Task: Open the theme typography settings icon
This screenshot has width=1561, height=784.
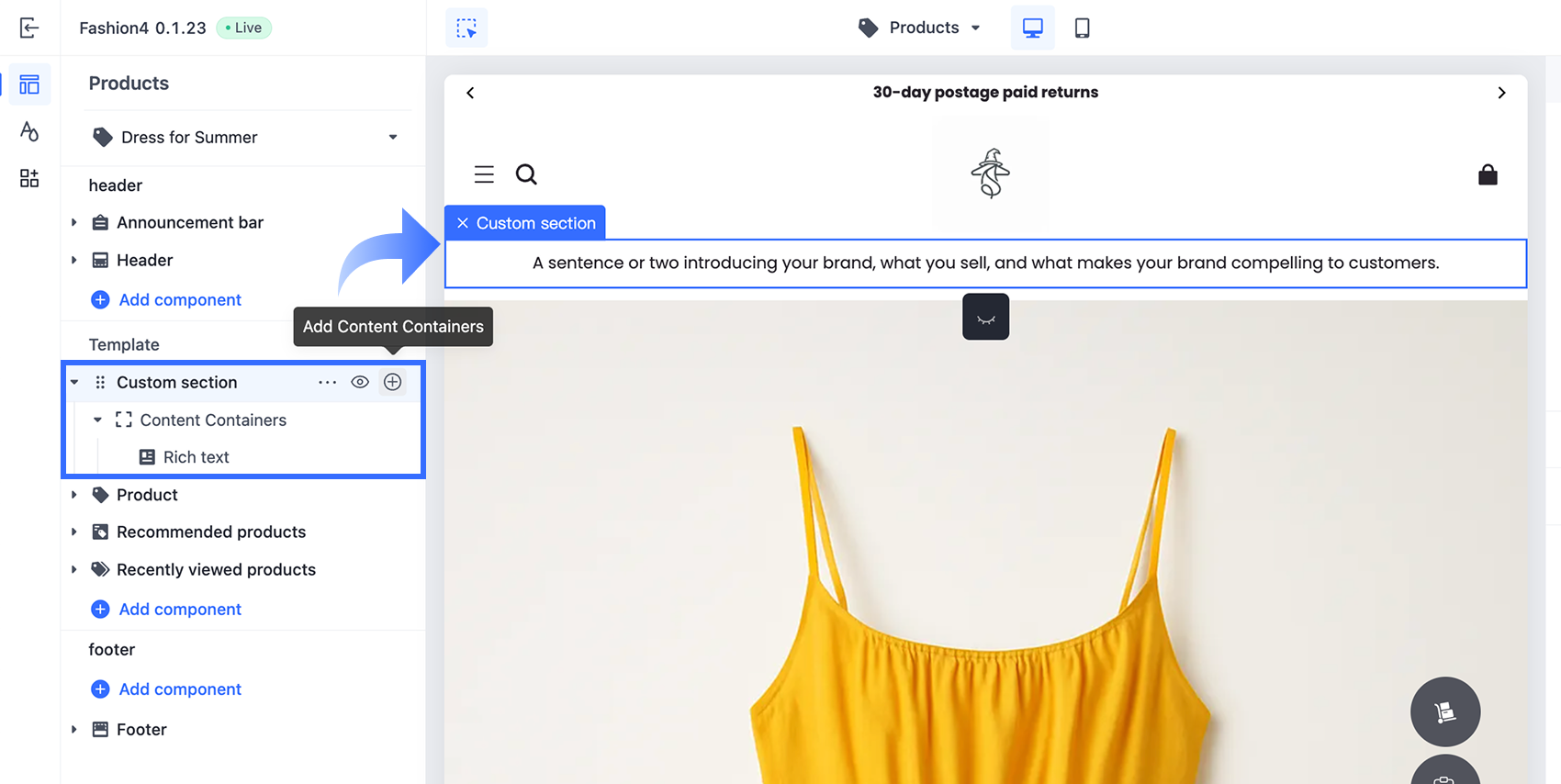Action: pos(29,131)
